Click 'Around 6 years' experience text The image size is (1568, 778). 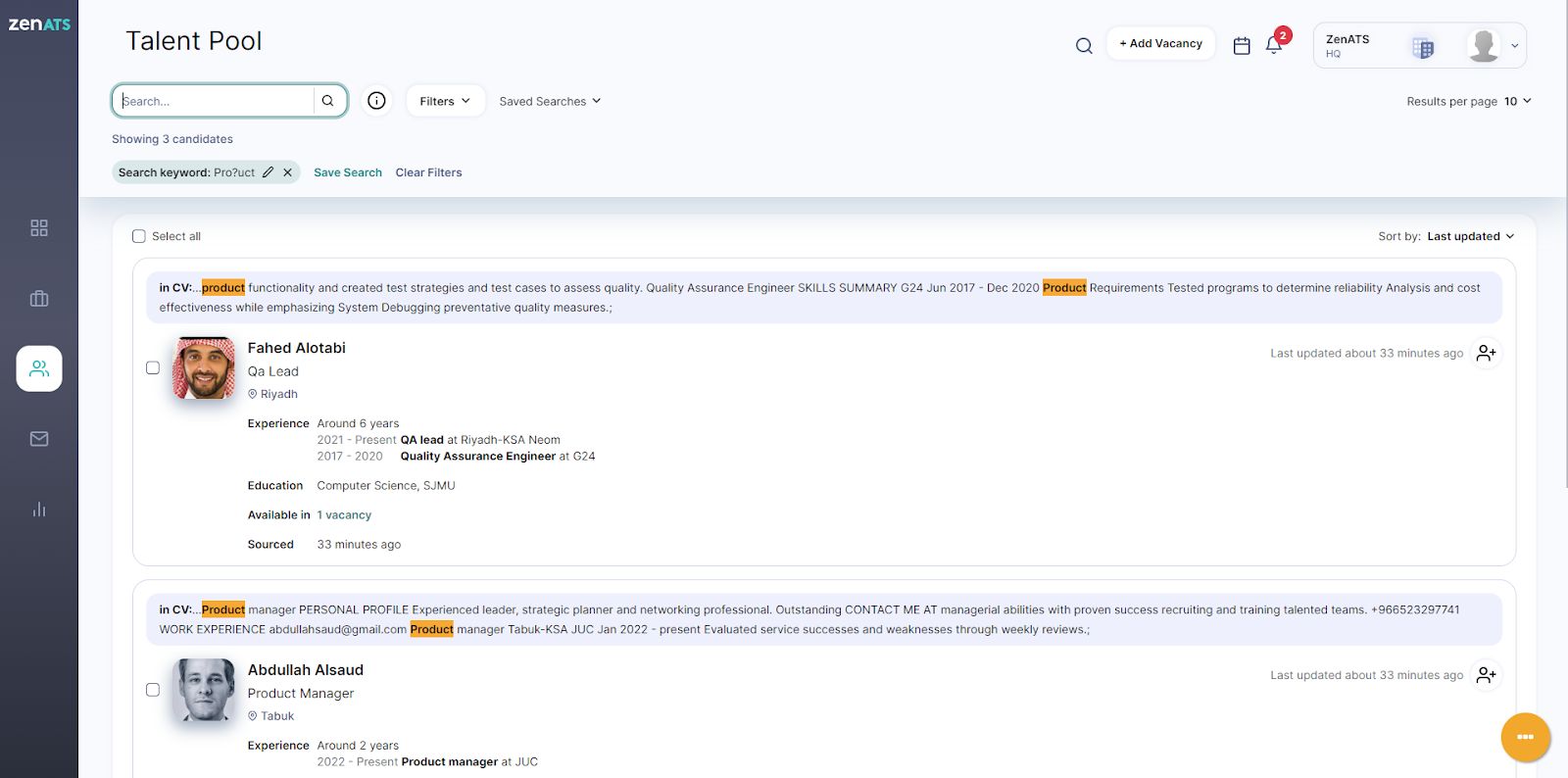[358, 423]
